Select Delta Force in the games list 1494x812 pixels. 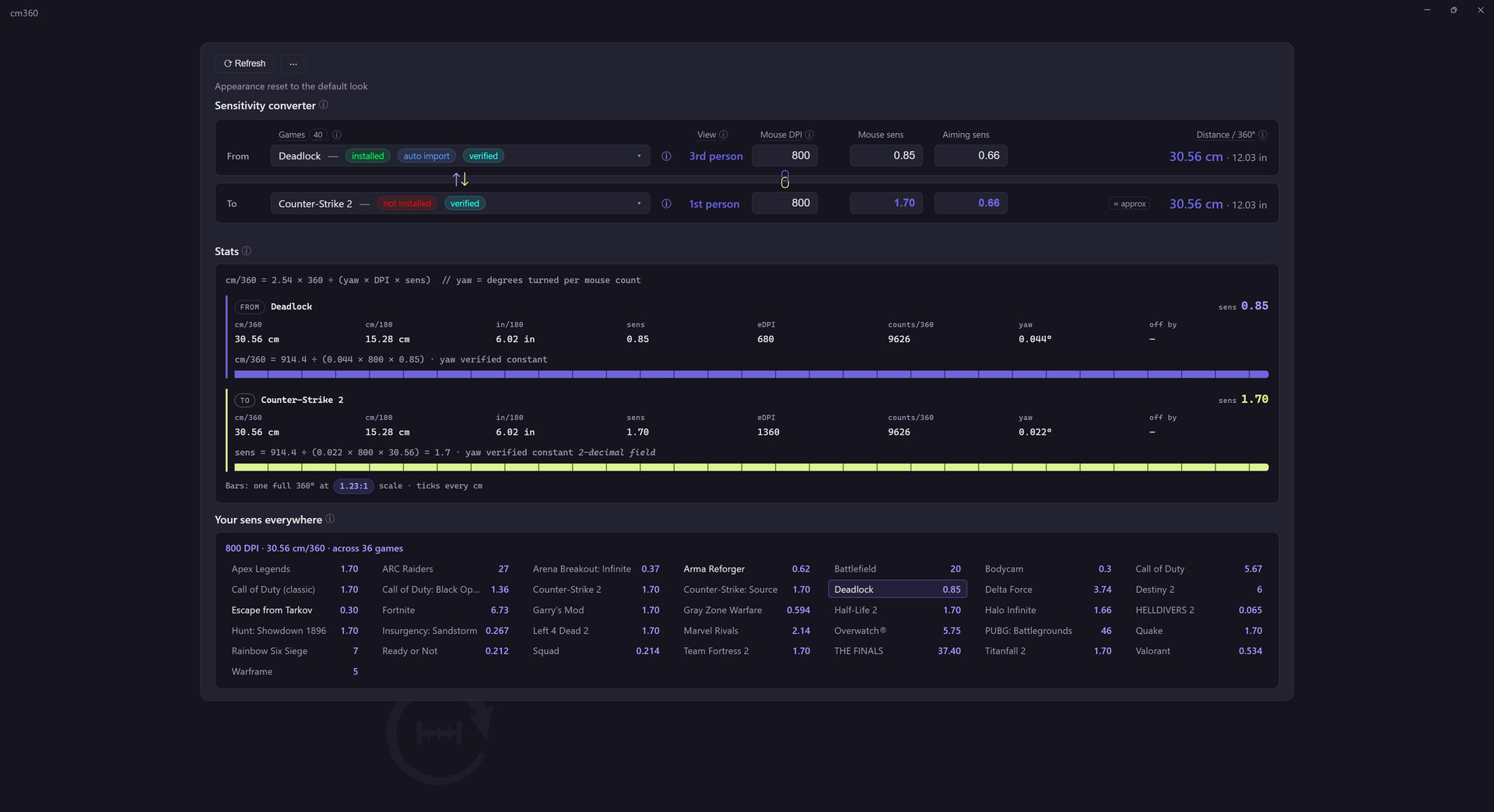(1048, 590)
